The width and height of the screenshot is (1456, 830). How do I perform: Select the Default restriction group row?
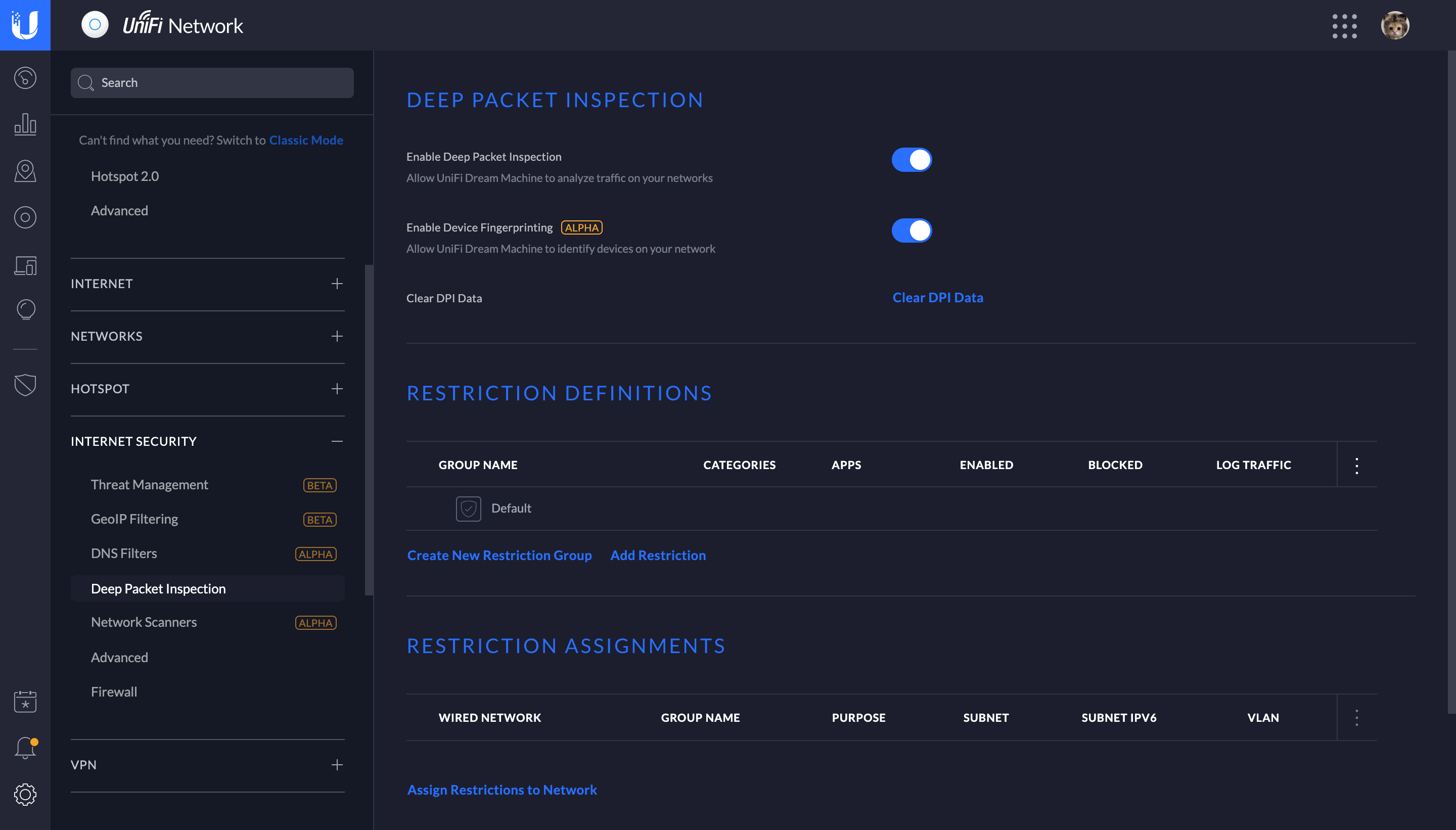892,509
